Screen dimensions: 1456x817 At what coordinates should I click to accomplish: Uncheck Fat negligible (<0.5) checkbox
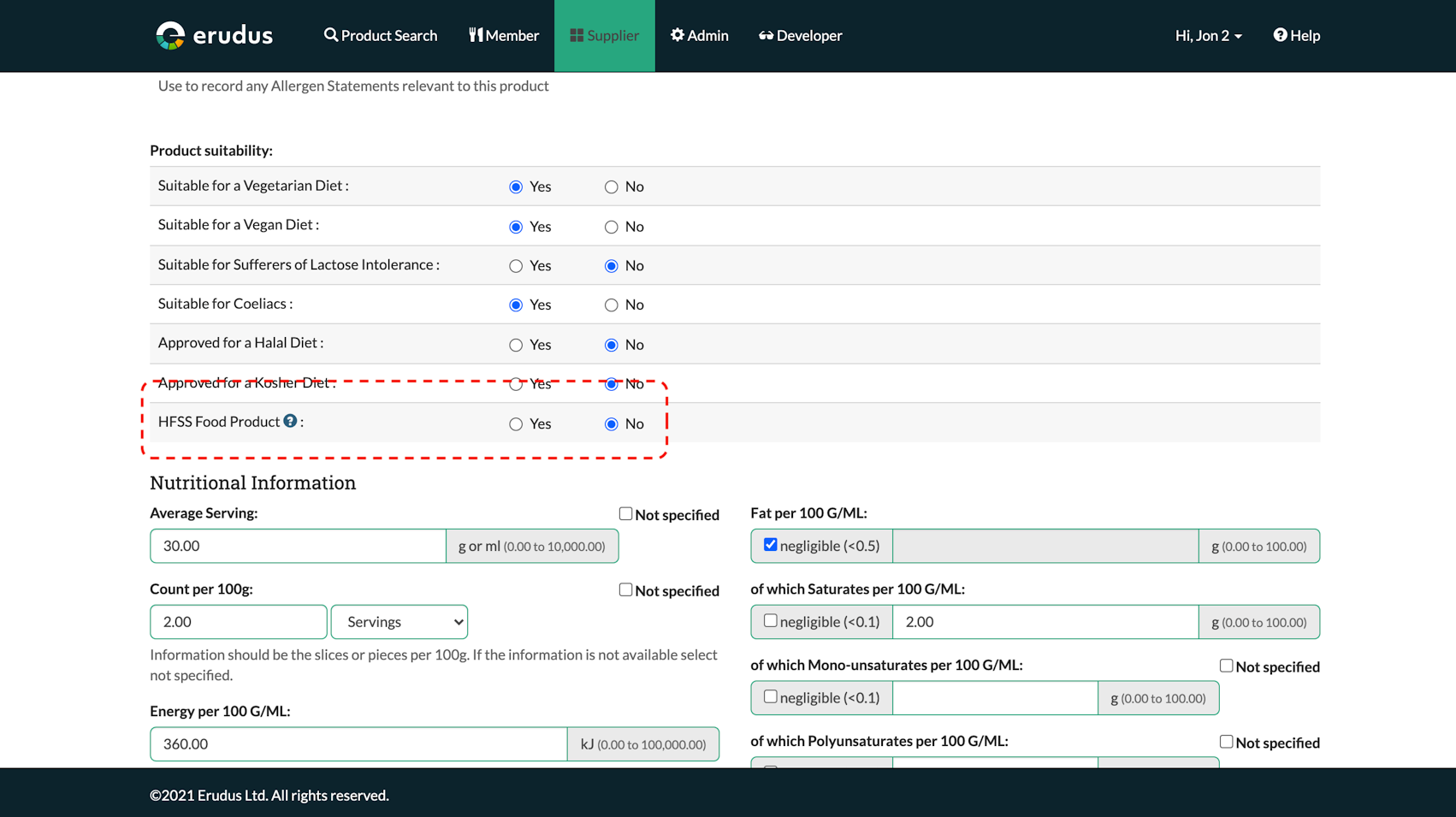point(771,545)
